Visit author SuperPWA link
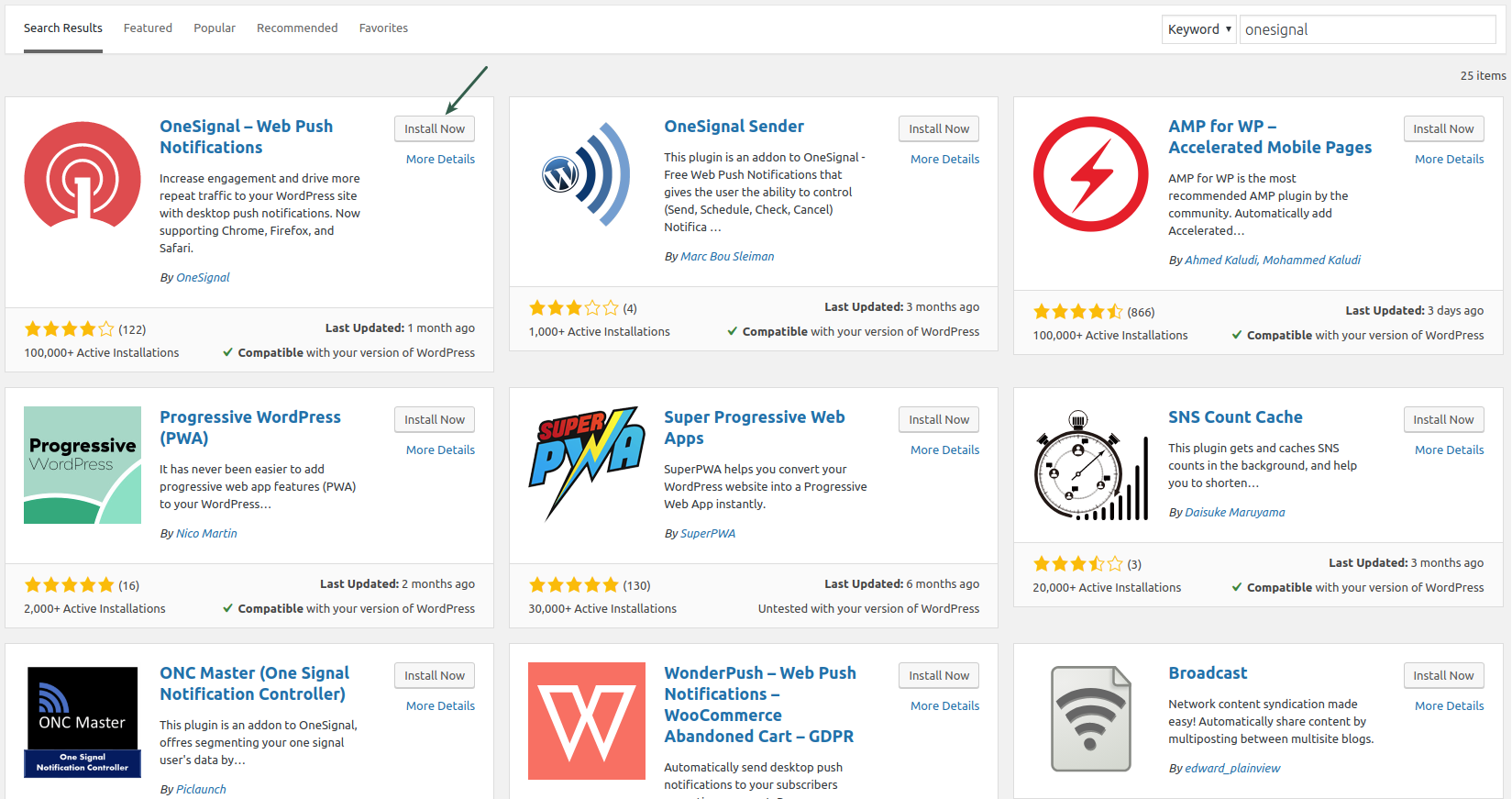The height and width of the screenshot is (799, 1512). pyautogui.click(x=708, y=533)
